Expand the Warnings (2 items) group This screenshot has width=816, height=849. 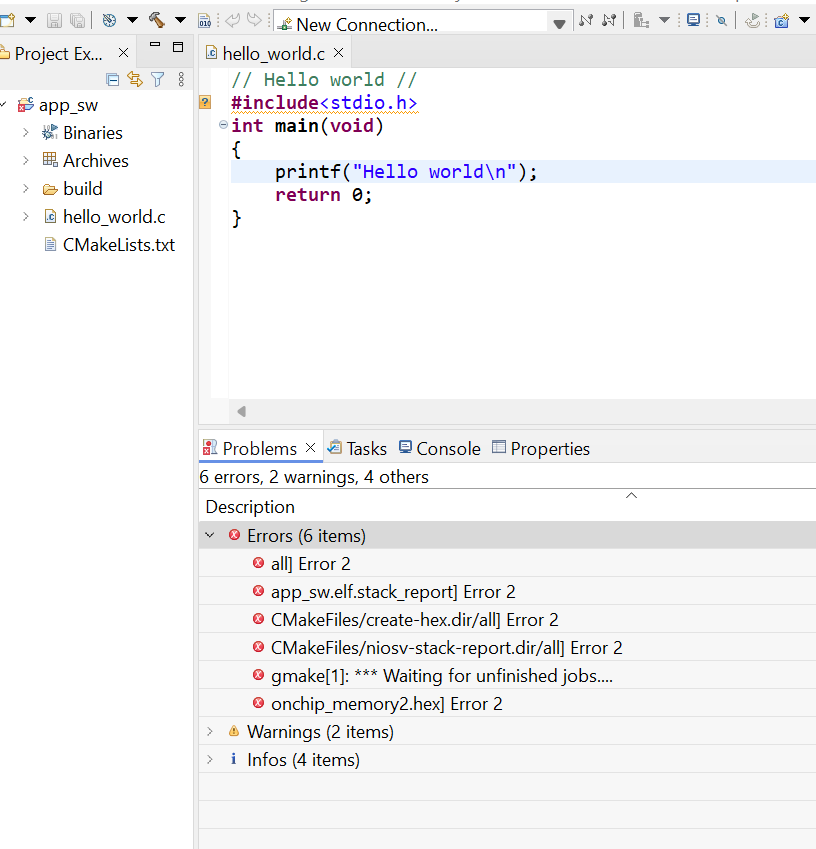210,732
